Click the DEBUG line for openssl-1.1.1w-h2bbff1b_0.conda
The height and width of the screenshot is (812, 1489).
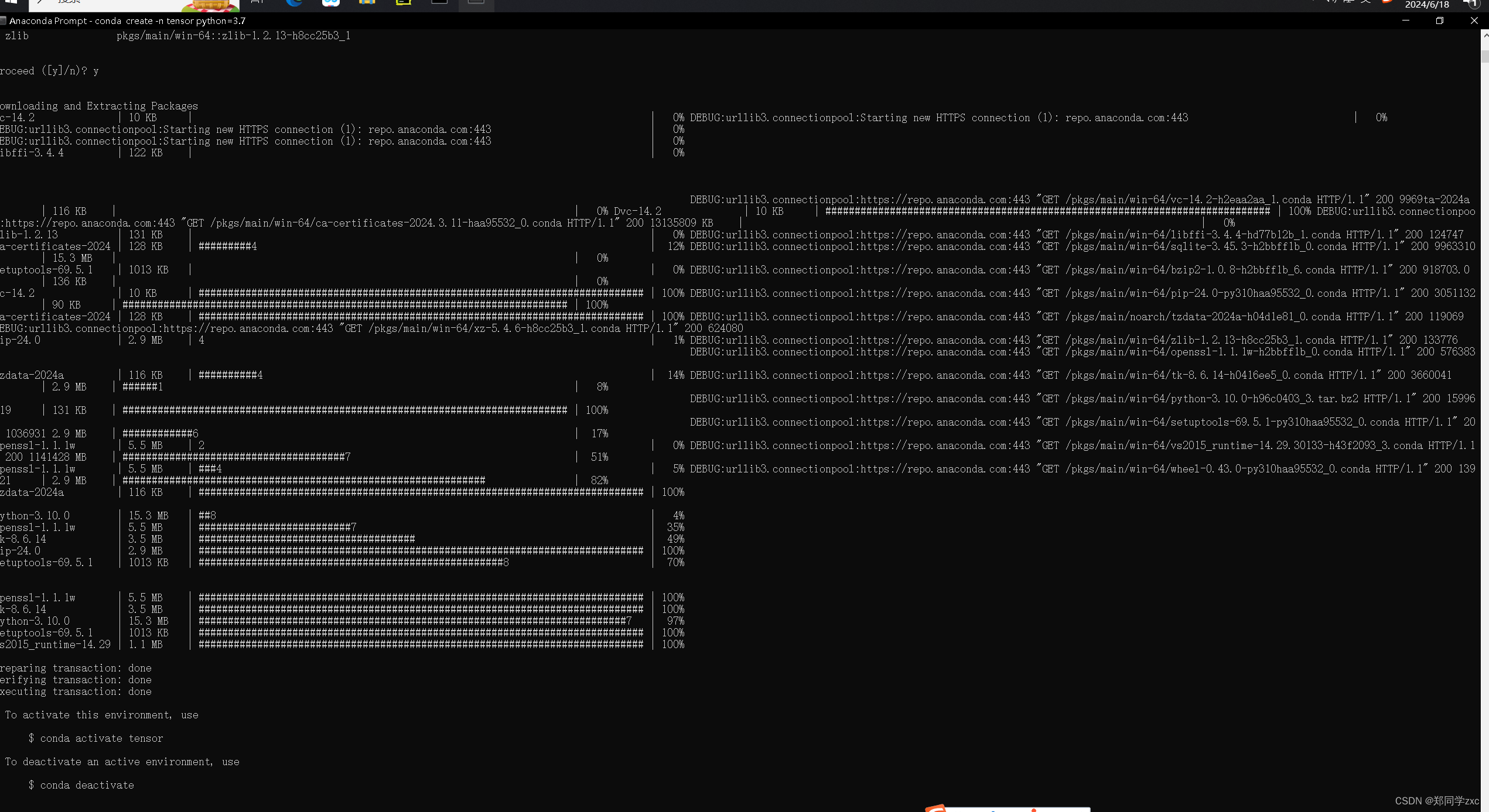[1082, 352]
